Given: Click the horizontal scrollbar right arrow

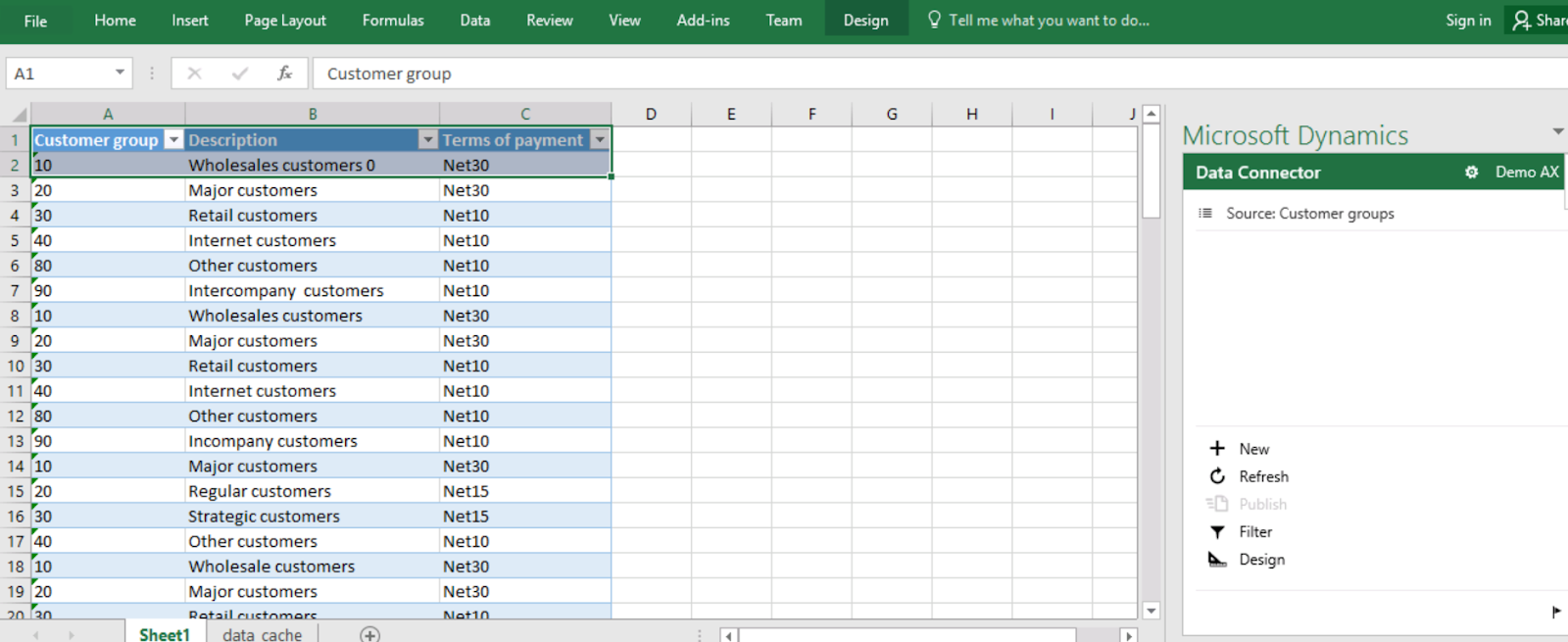Looking at the screenshot, I should 1128,635.
